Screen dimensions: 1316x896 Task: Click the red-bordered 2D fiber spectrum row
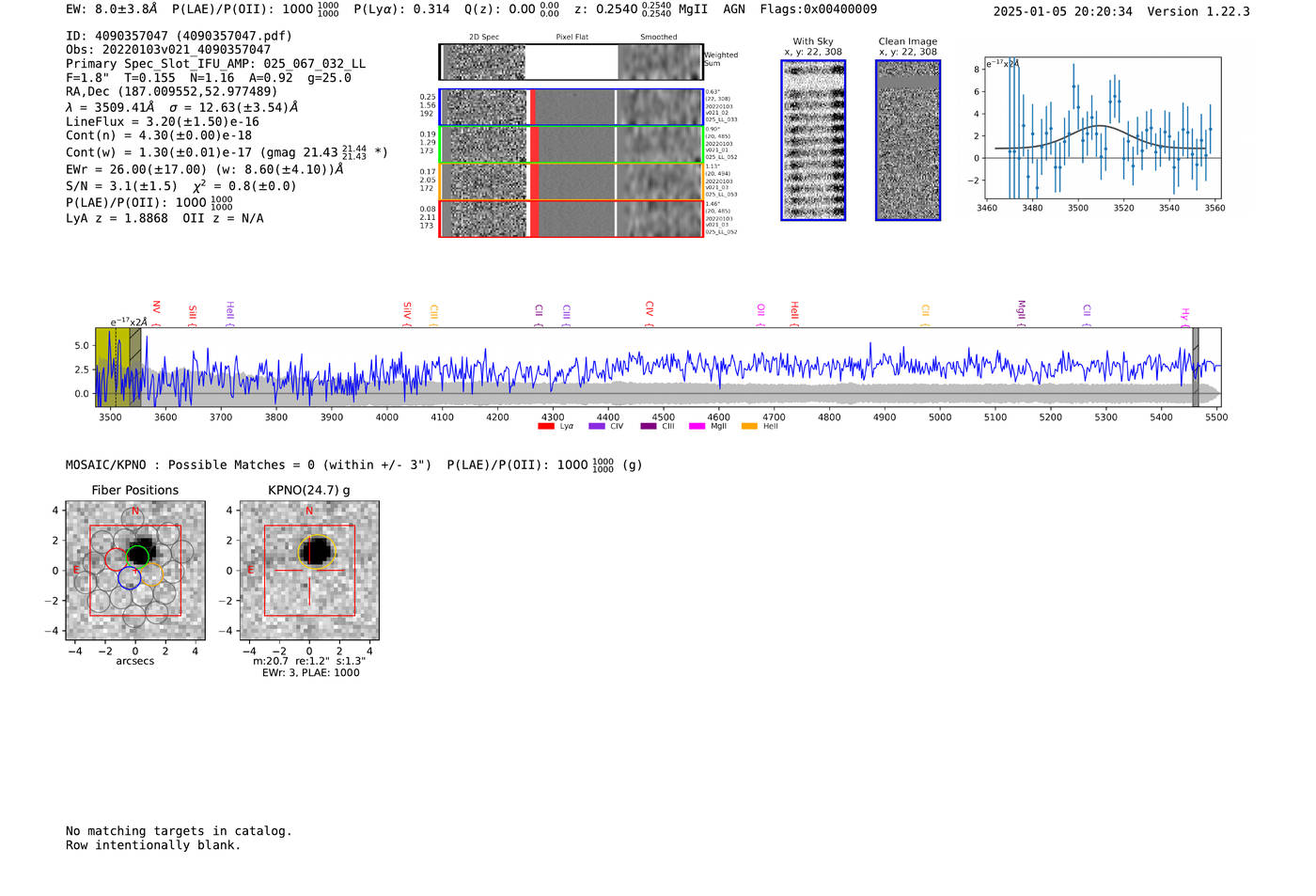click(571, 218)
